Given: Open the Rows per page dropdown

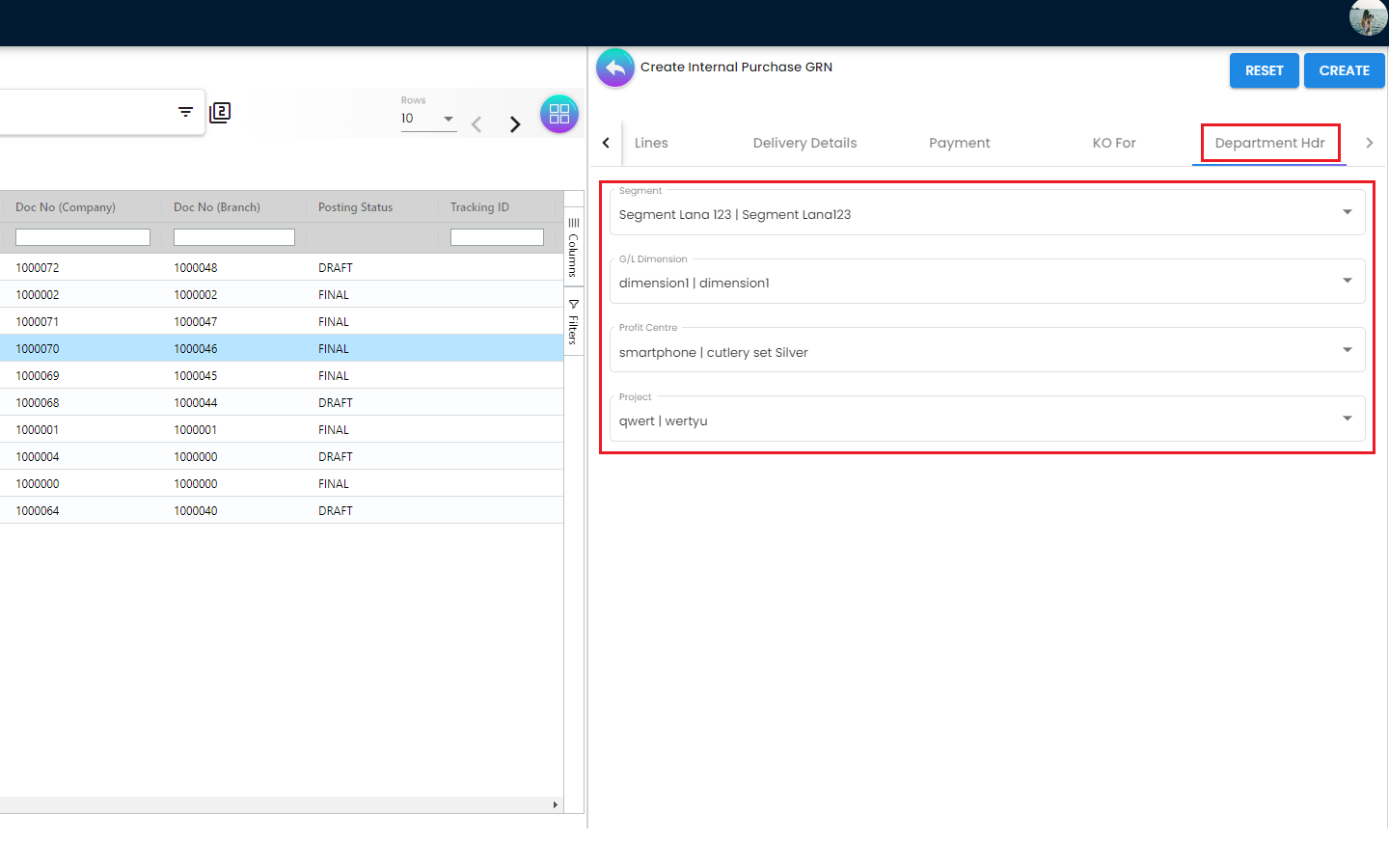Looking at the screenshot, I should point(428,119).
